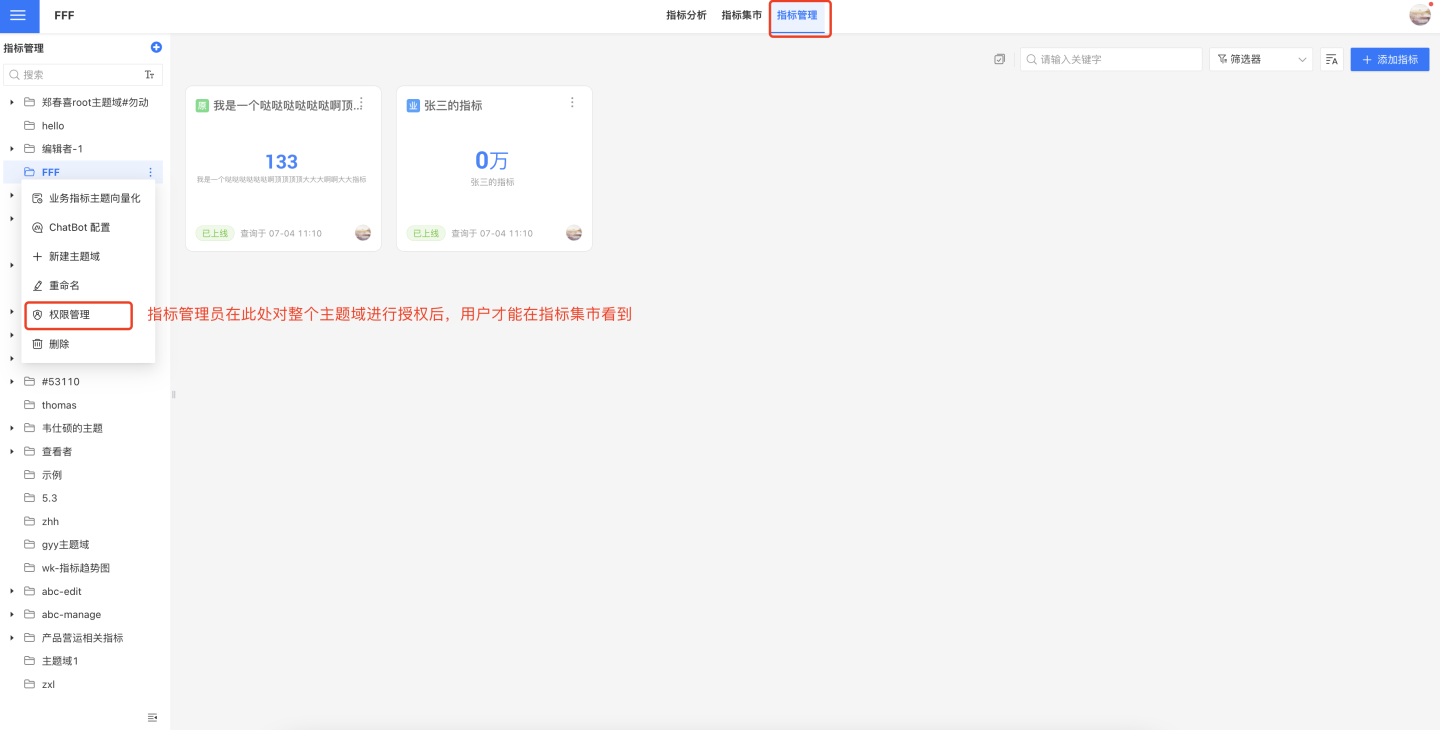Collapse the sidebar using bottom icon
Viewport: 1440px width, 730px height.
coord(152,717)
